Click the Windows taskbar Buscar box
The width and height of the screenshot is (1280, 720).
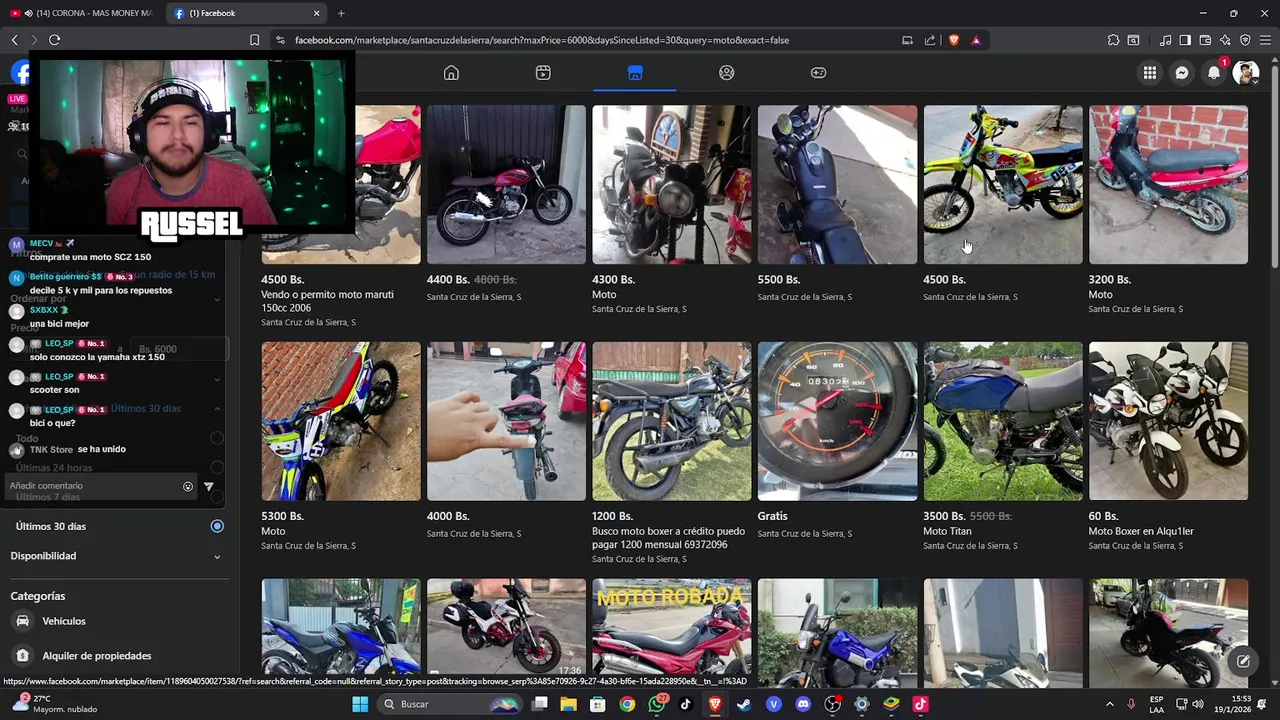pos(450,704)
